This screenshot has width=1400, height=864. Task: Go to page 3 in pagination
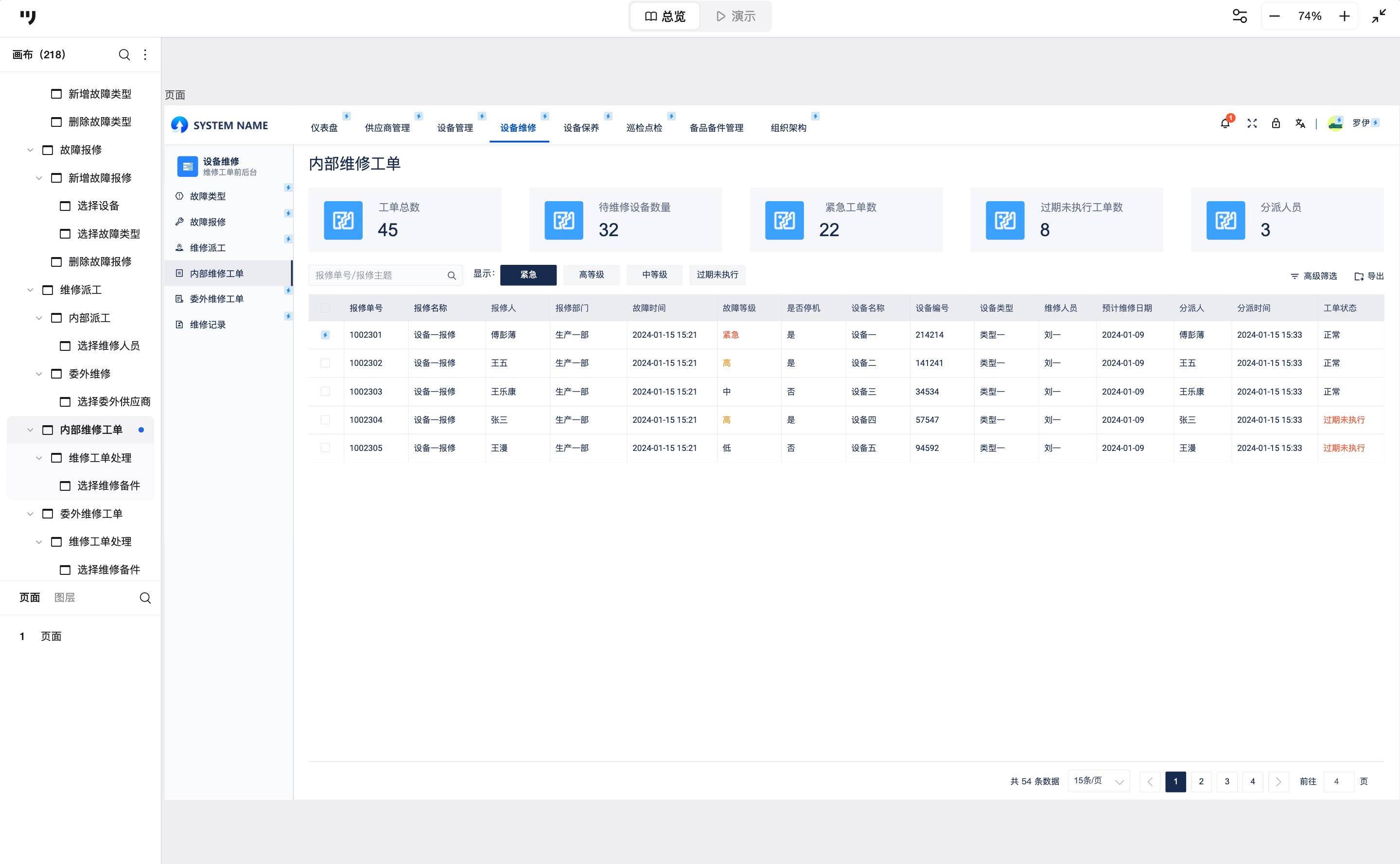click(x=1226, y=781)
